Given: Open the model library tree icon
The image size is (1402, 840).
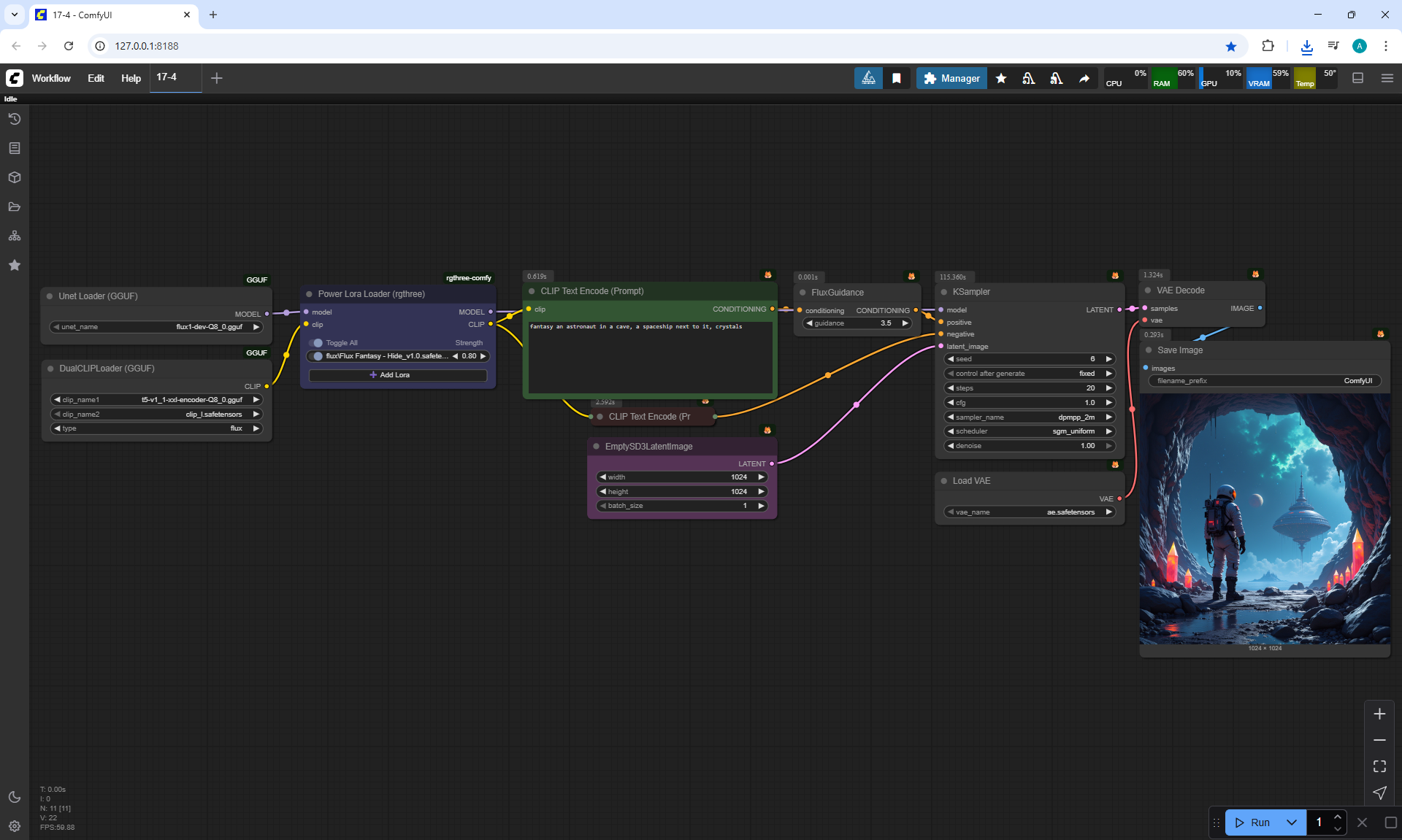Looking at the screenshot, I should coord(15,236).
